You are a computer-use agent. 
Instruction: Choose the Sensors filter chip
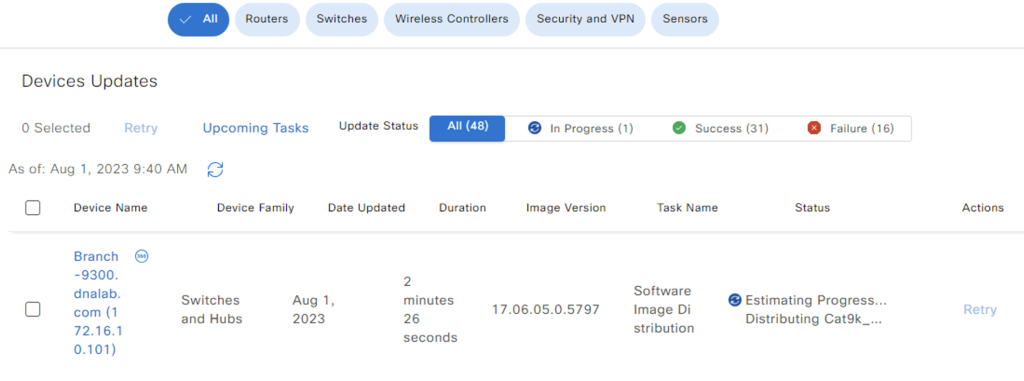(685, 20)
